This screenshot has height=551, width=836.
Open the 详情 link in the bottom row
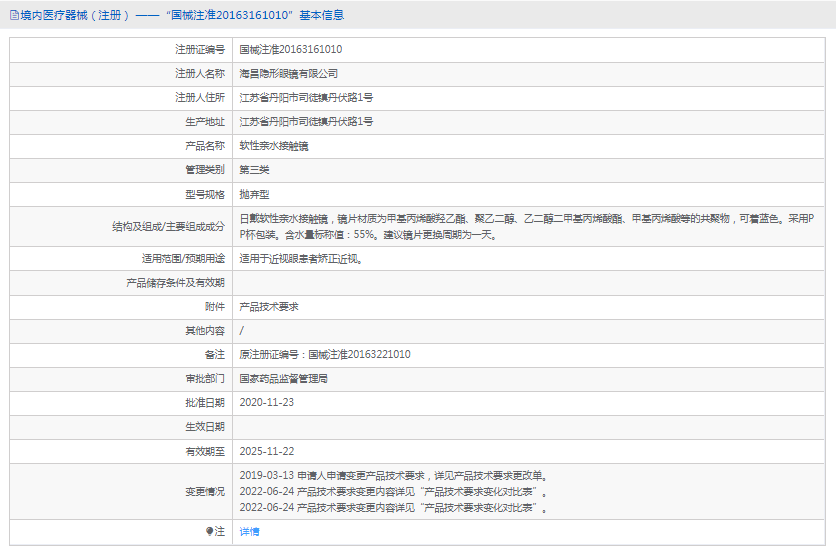(249, 531)
